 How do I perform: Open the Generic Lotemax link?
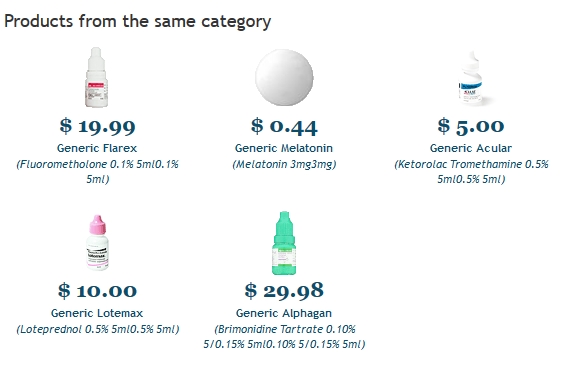(97, 313)
